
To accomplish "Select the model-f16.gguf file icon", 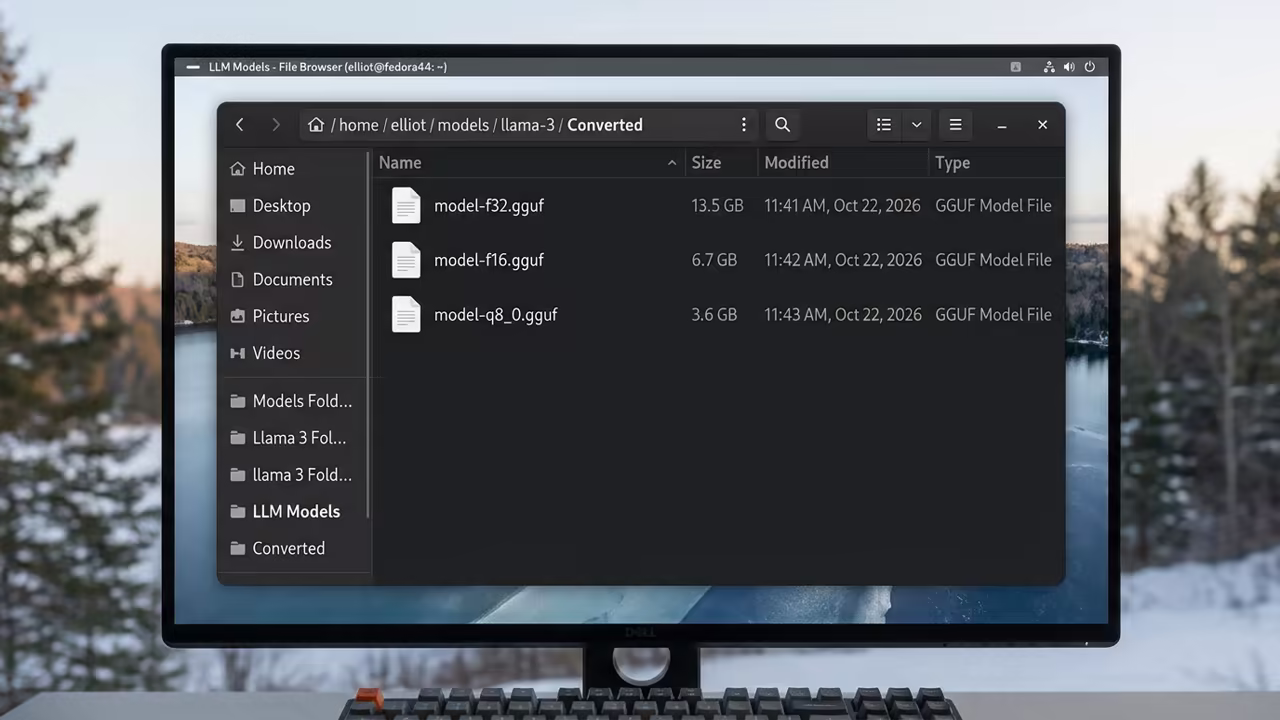I will pos(406,260).
